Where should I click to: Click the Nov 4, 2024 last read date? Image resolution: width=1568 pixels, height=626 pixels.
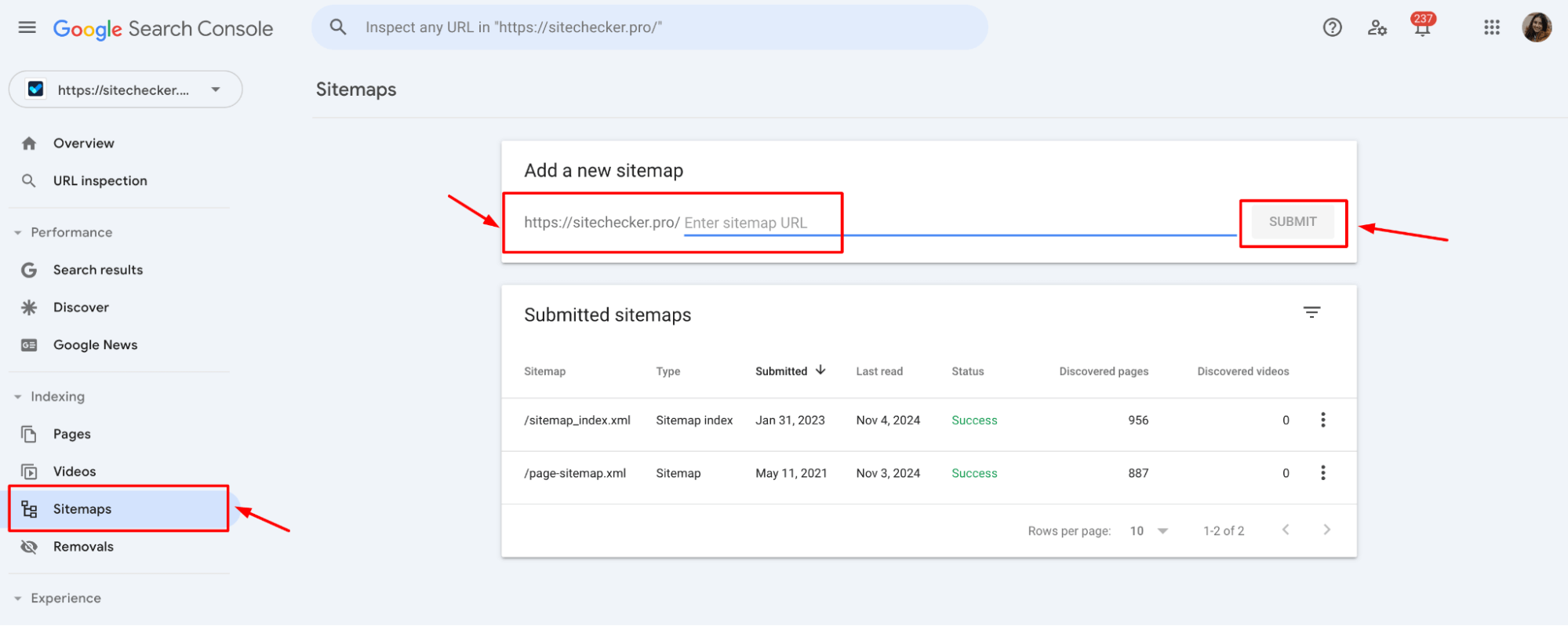click(x=888, y=420)
